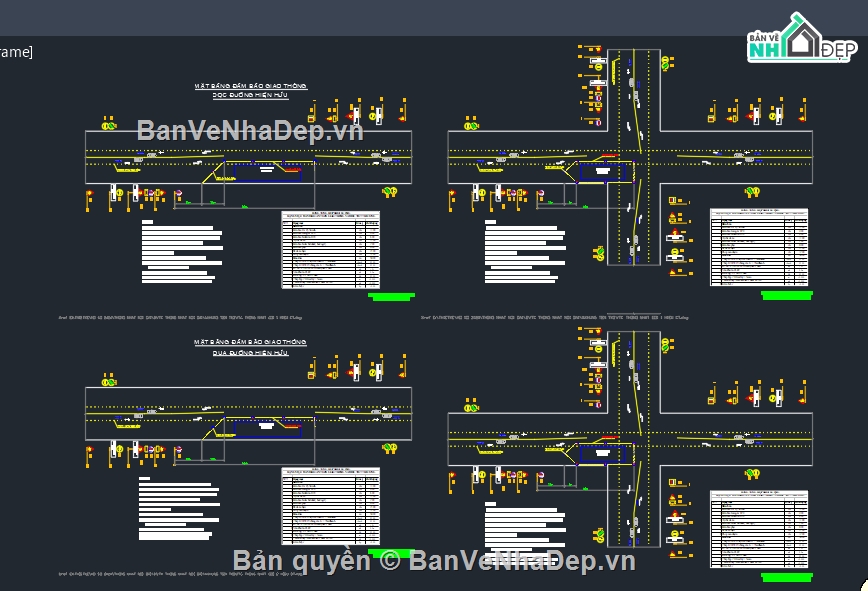Select the white notes block under the DỌC ĐƯỜNG road plan

182,252
